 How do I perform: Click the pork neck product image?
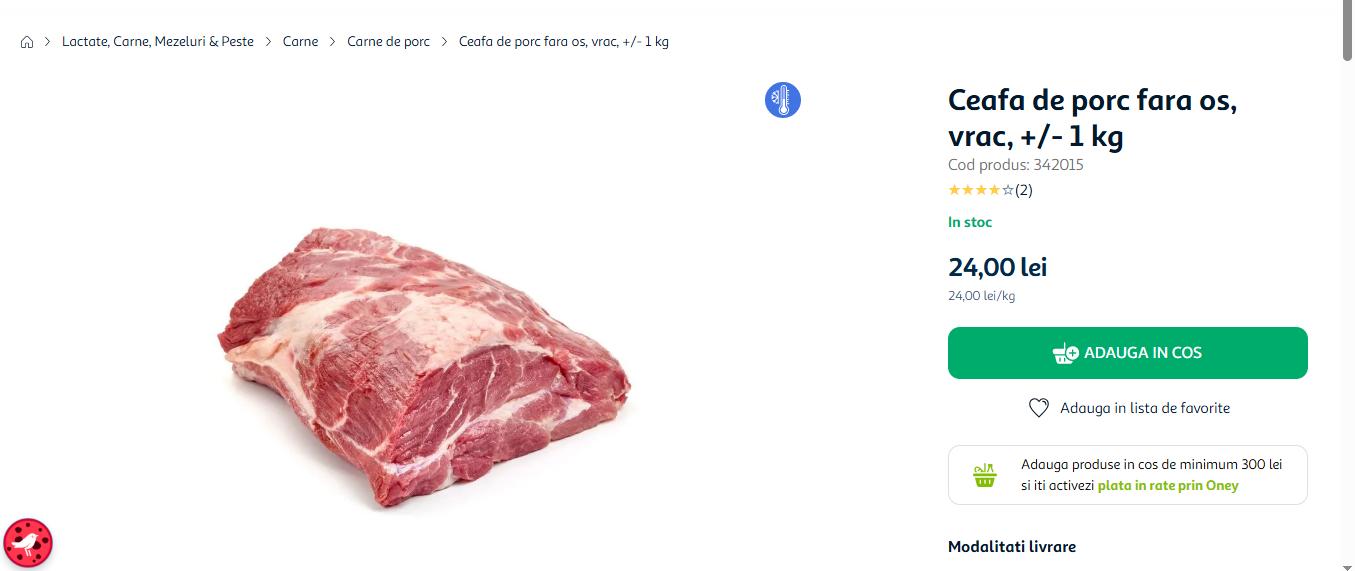pos(424,366)
